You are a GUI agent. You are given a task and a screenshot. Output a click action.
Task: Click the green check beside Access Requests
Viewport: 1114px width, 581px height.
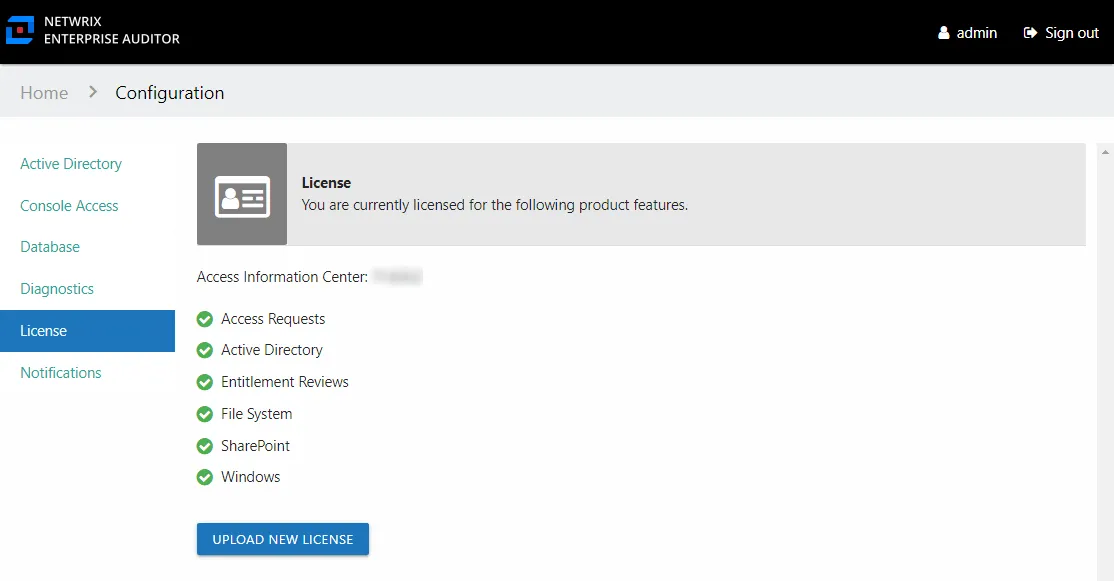205,320
